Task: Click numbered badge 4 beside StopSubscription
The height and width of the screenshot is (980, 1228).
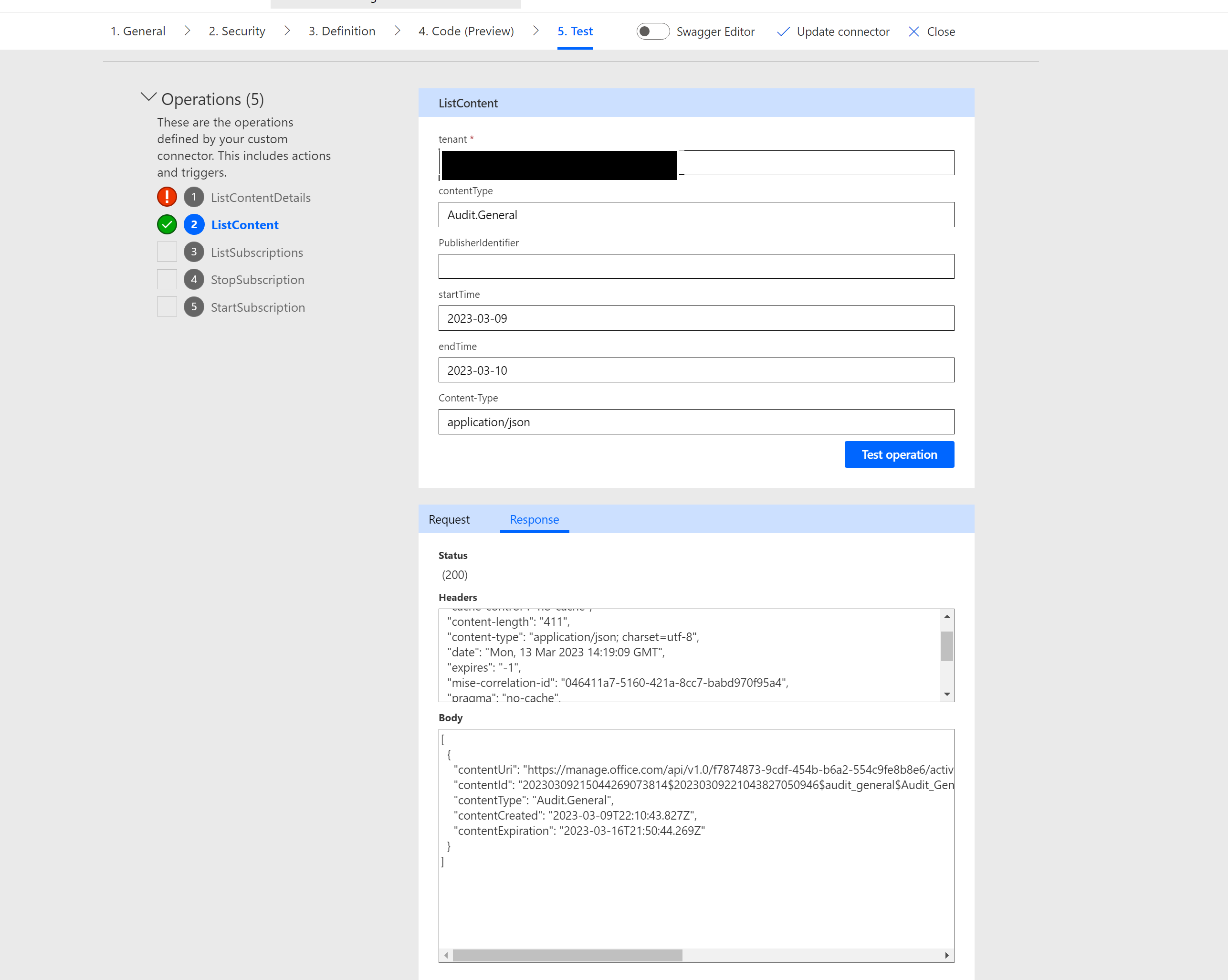Action: tap(194, 279)
